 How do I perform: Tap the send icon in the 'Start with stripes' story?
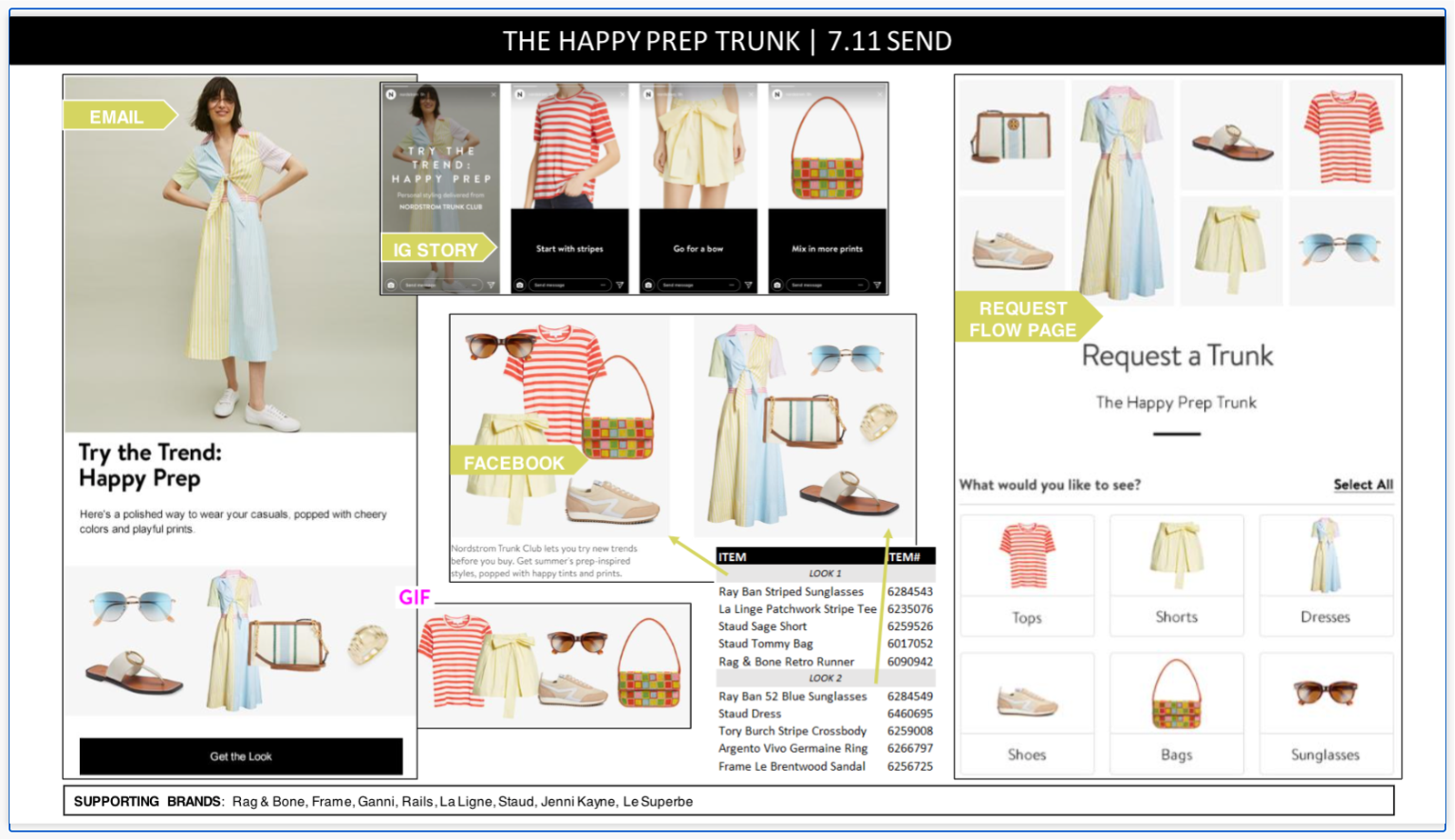(620, 285)
